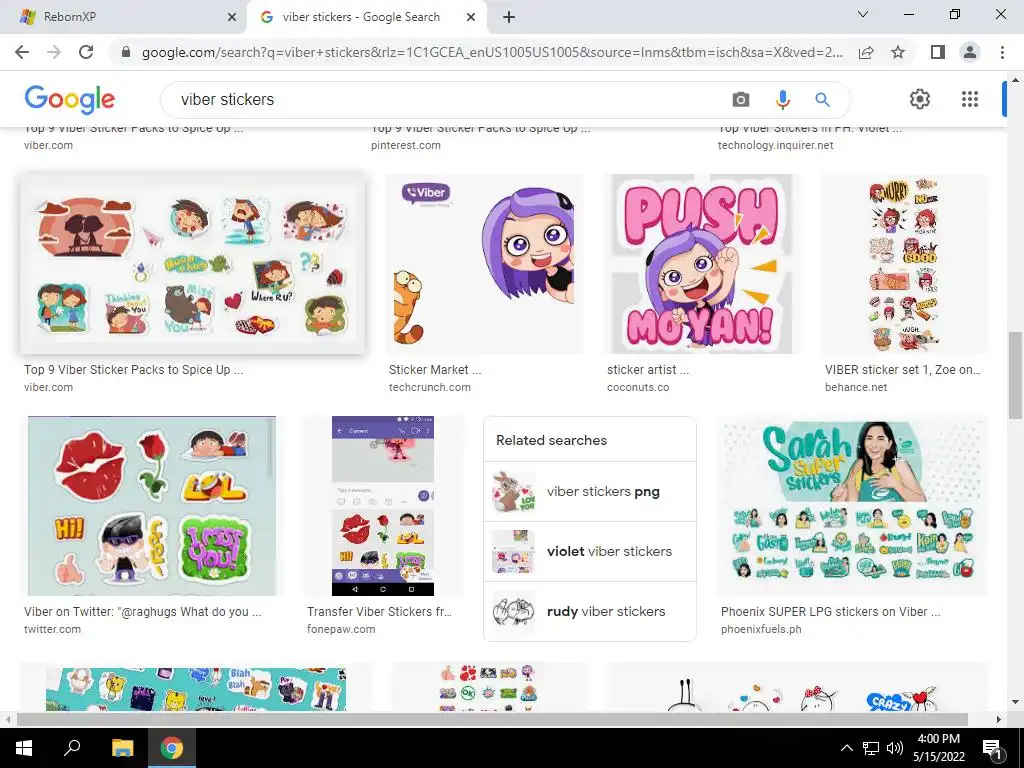Image resolution: width=1024 pixels, height=768 pixels.
Task: Select related search viber stickers png
Action: tap(590, 492)
